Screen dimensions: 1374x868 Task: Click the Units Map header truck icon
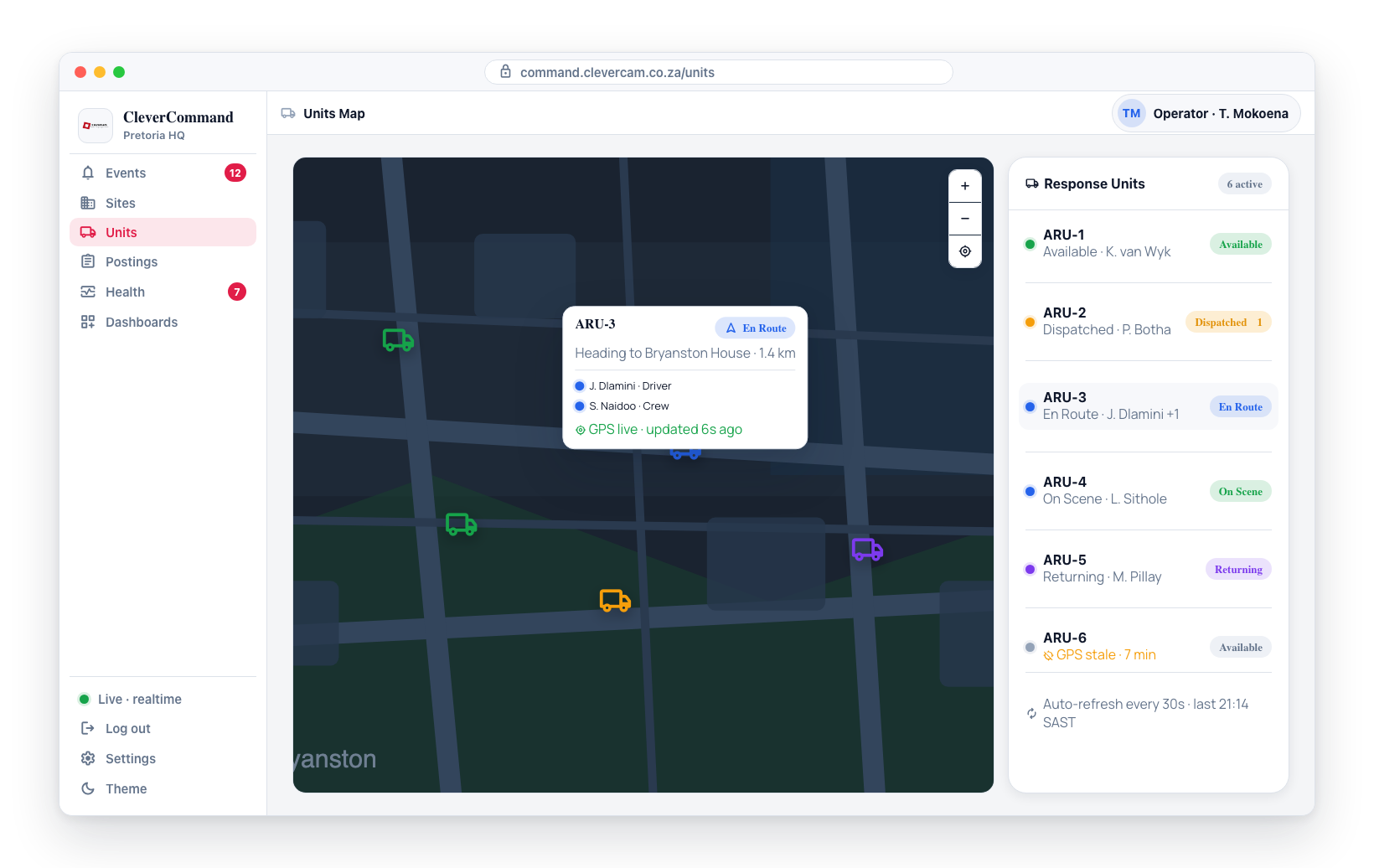coord(288,113)
